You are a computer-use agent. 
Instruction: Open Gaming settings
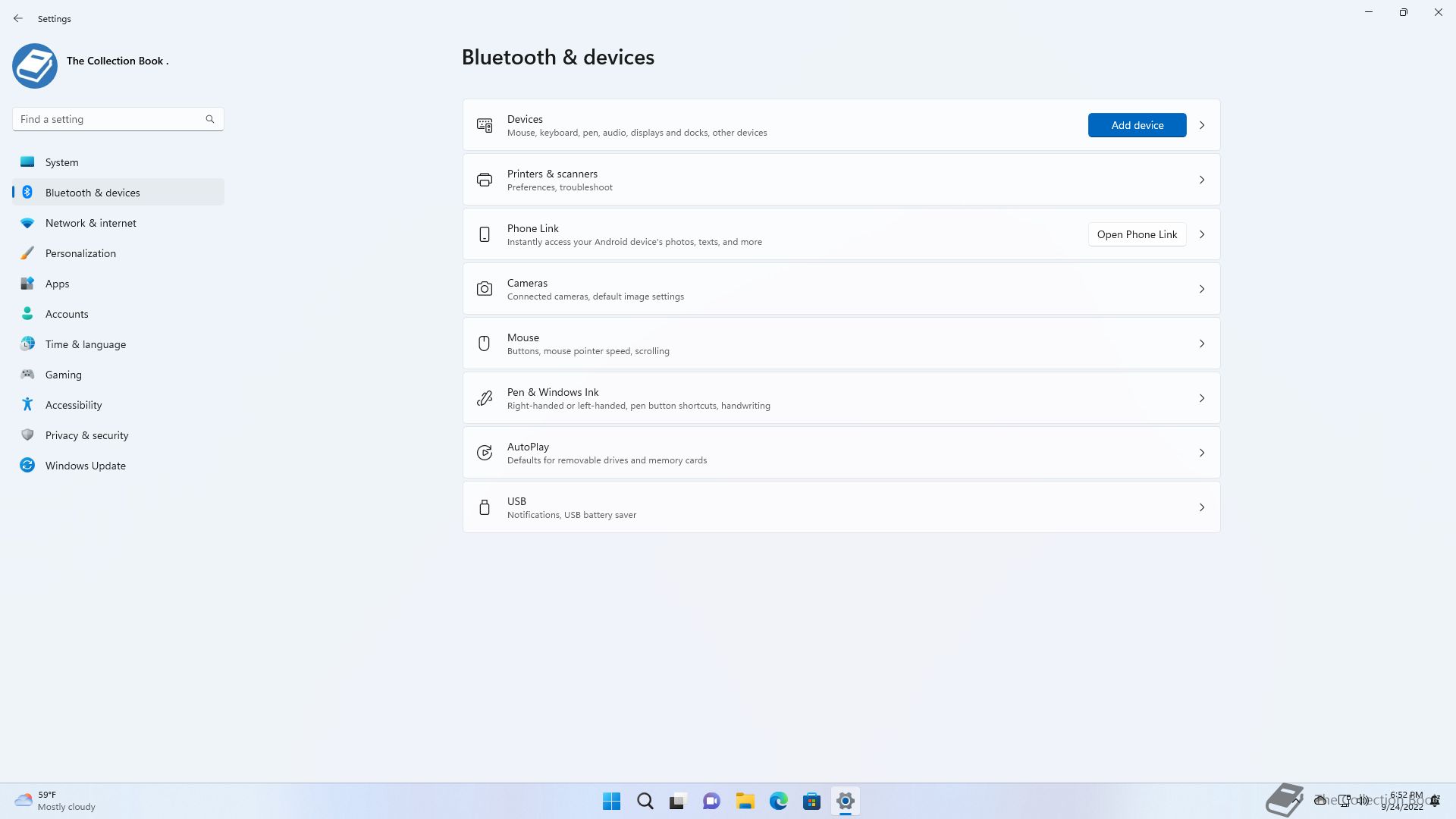118,375
